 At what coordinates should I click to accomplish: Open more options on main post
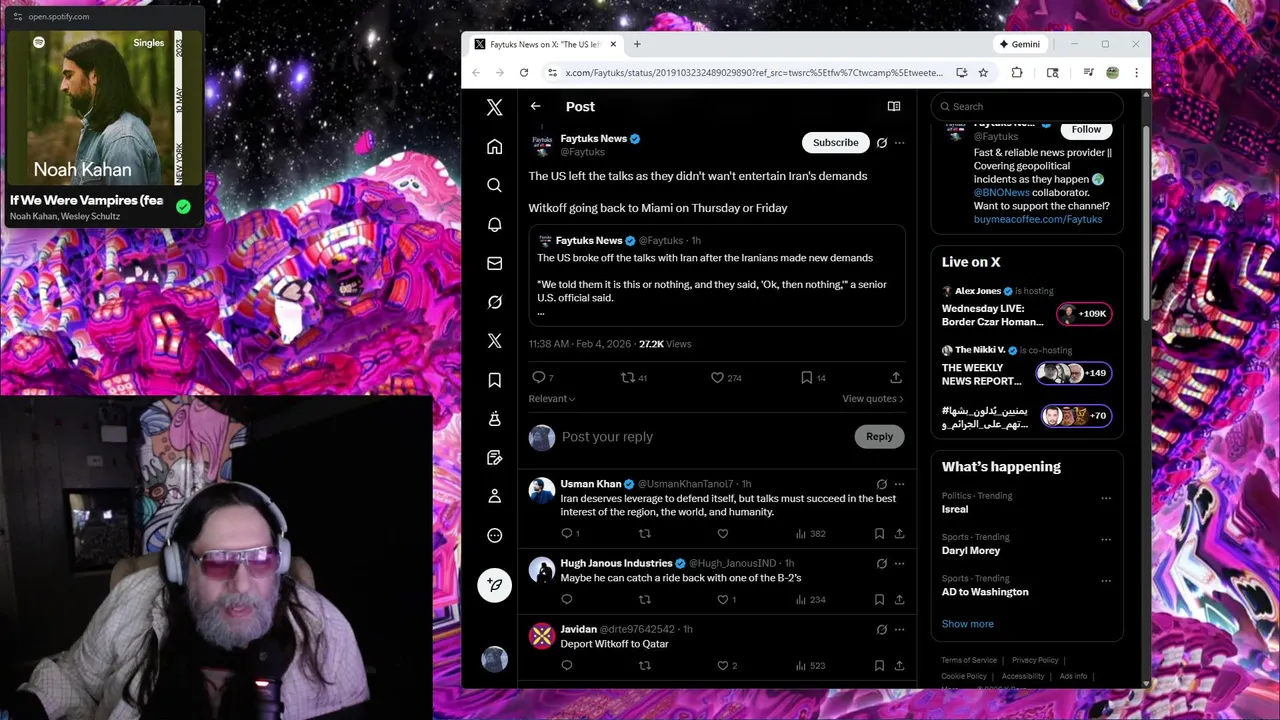[899, 143]
